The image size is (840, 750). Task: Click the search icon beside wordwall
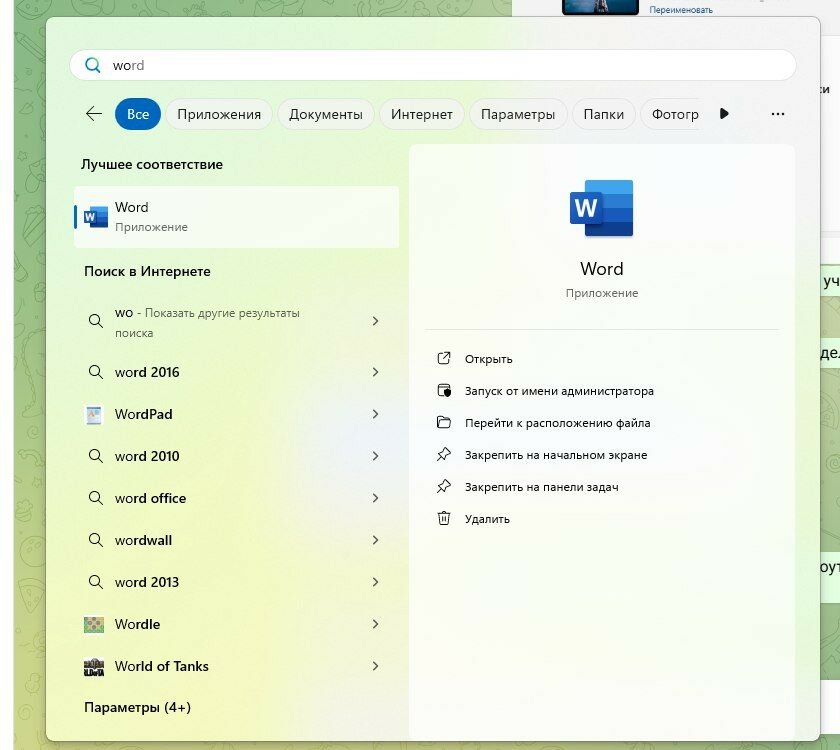(x=95, y=539)
